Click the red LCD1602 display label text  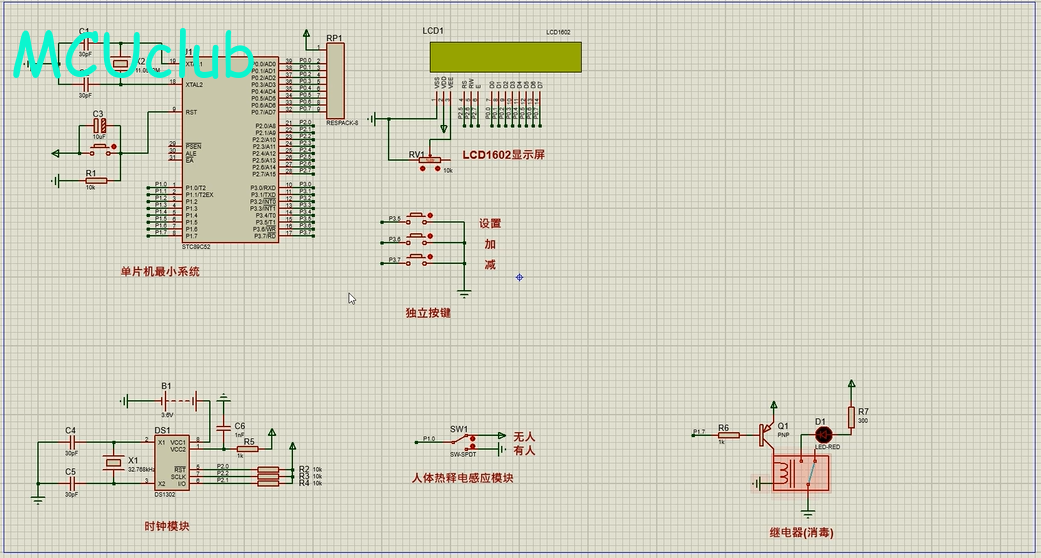tap(503, 156)
